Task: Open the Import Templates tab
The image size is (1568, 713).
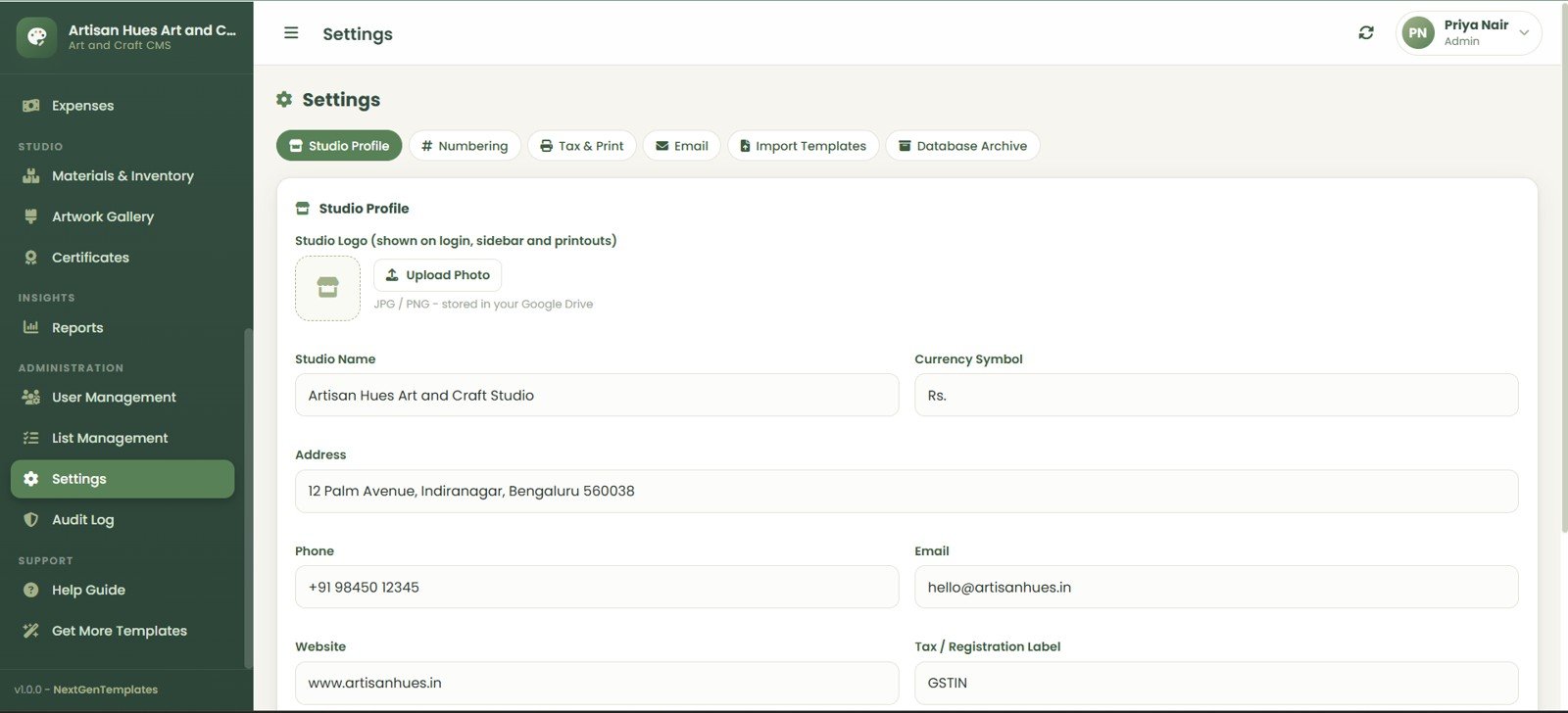Action: 804,146
